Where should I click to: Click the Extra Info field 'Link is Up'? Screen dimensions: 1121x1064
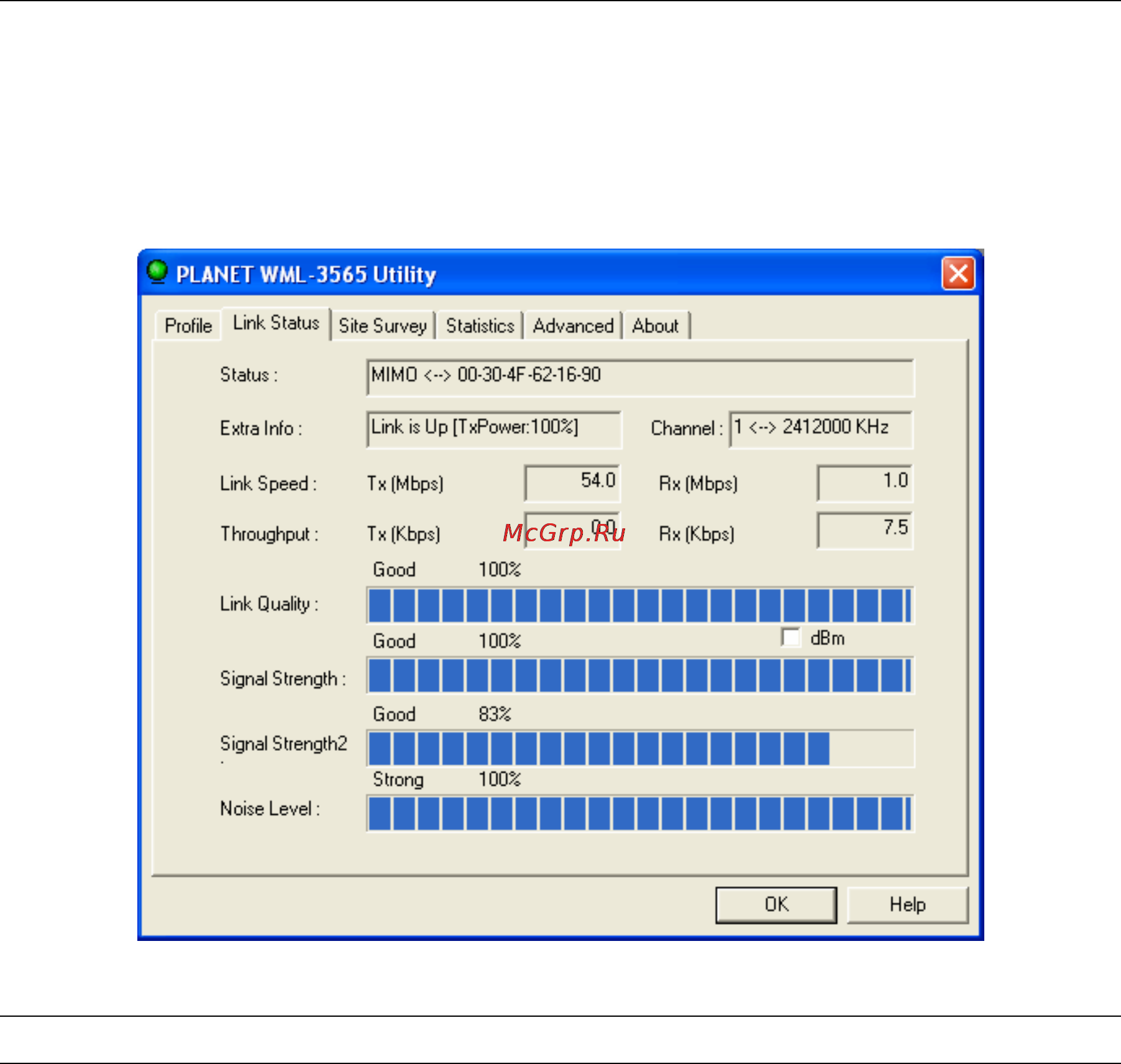[x=494, y=429]
